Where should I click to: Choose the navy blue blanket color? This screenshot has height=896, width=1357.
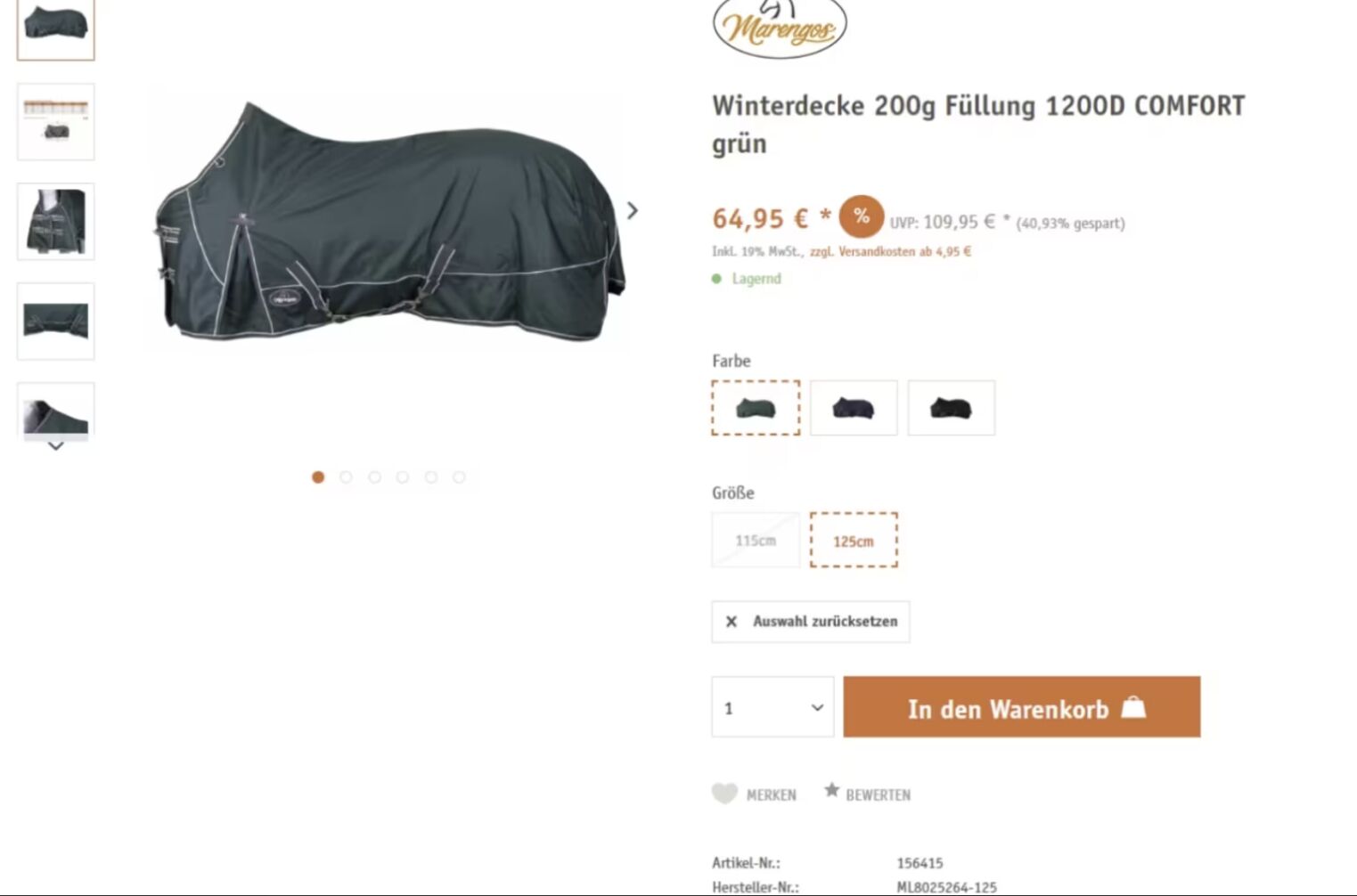(x=854, y=408)
